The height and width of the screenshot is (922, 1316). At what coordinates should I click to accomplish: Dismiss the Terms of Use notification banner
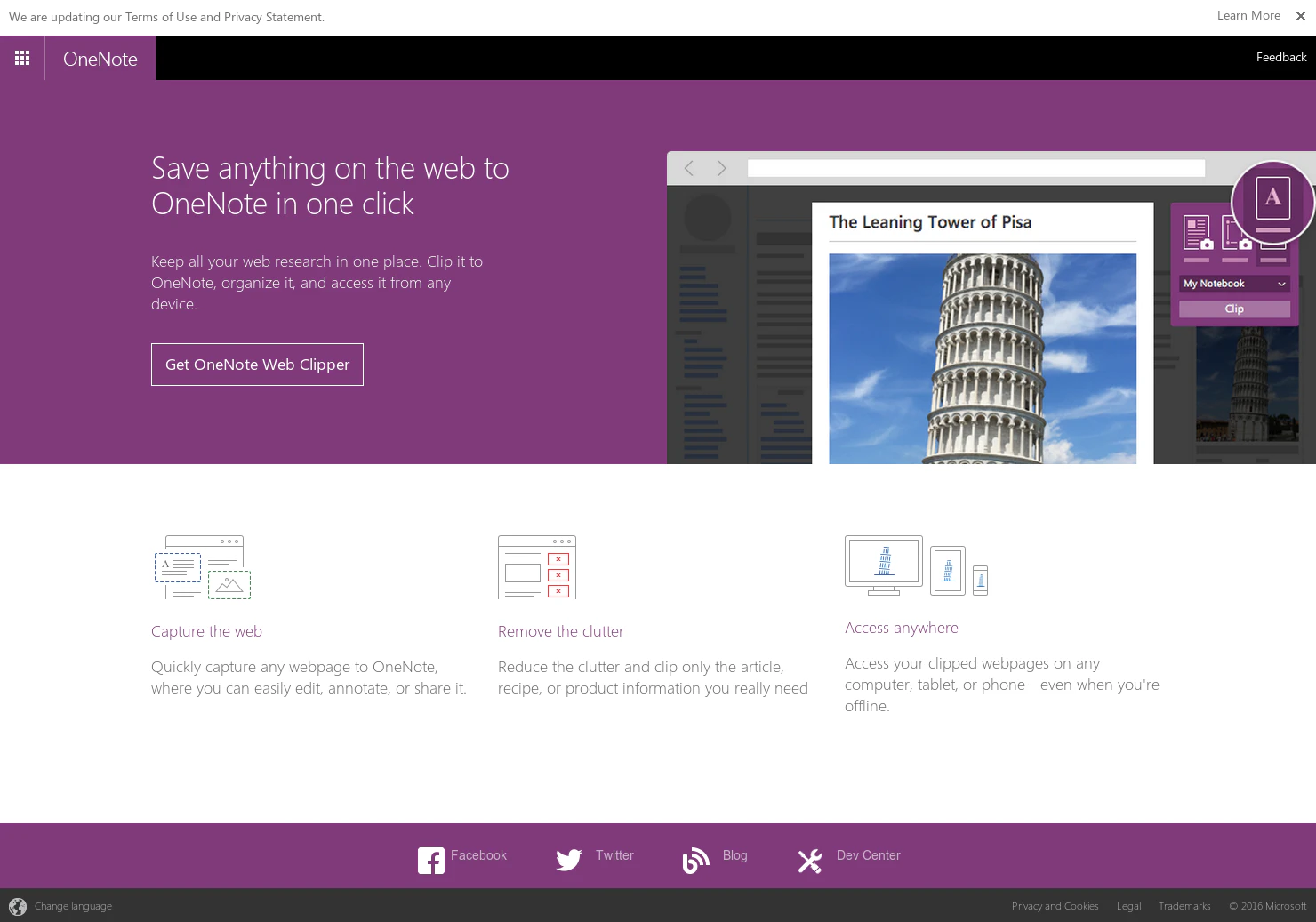1301,15
